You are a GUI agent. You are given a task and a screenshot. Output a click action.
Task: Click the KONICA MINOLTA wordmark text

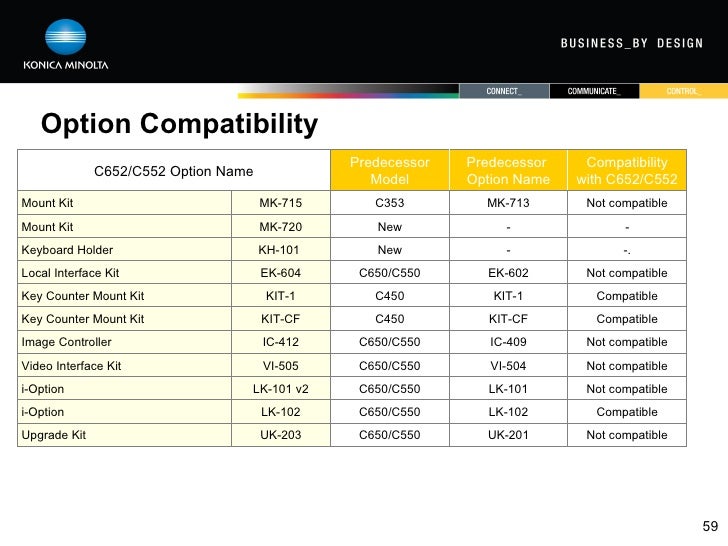[65, 65]
